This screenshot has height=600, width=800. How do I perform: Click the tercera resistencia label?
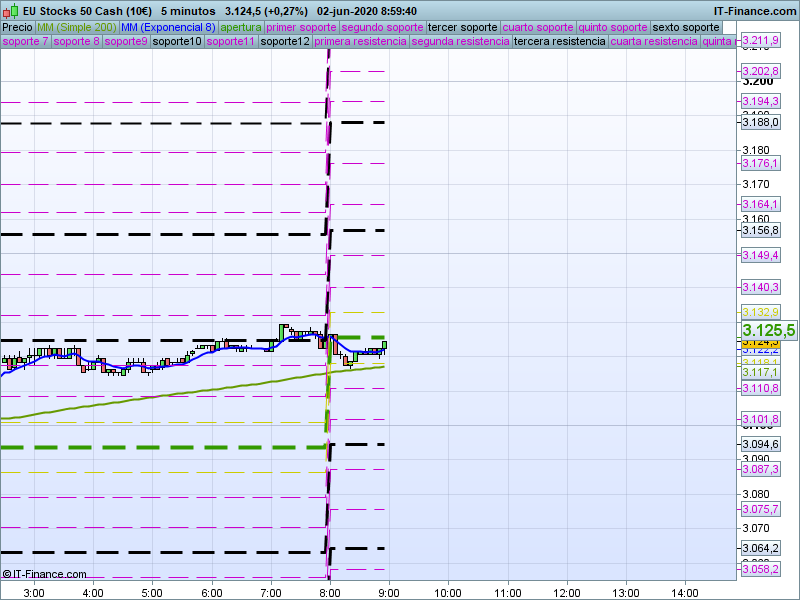coord(559,42)
